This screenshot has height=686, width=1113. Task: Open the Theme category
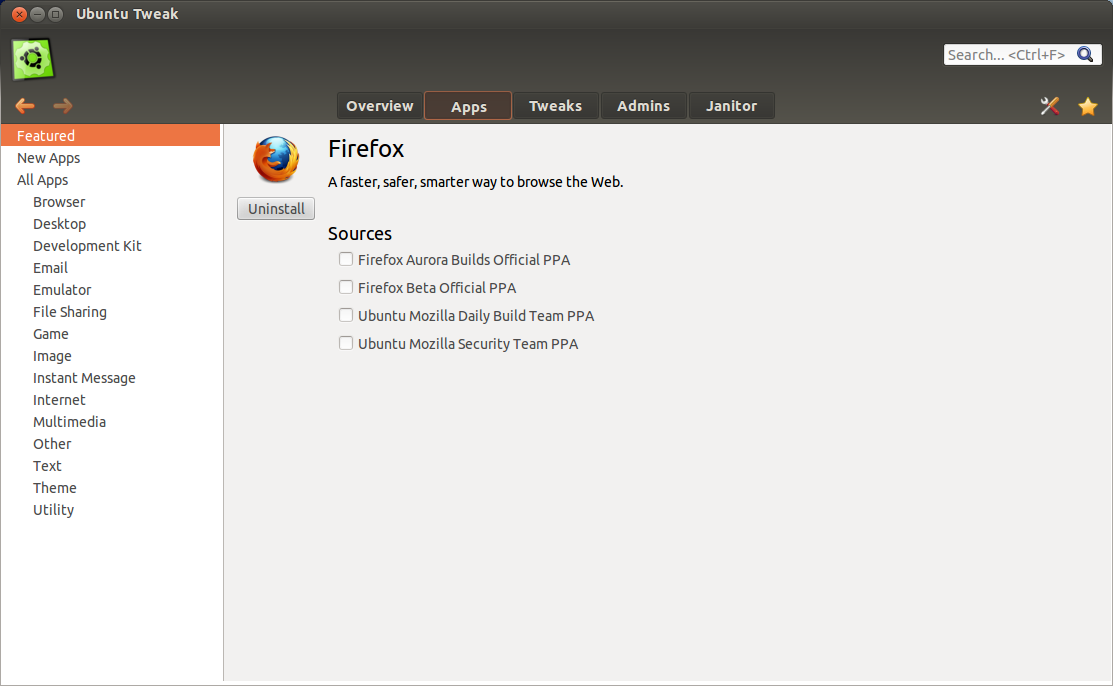coord(111,488)
